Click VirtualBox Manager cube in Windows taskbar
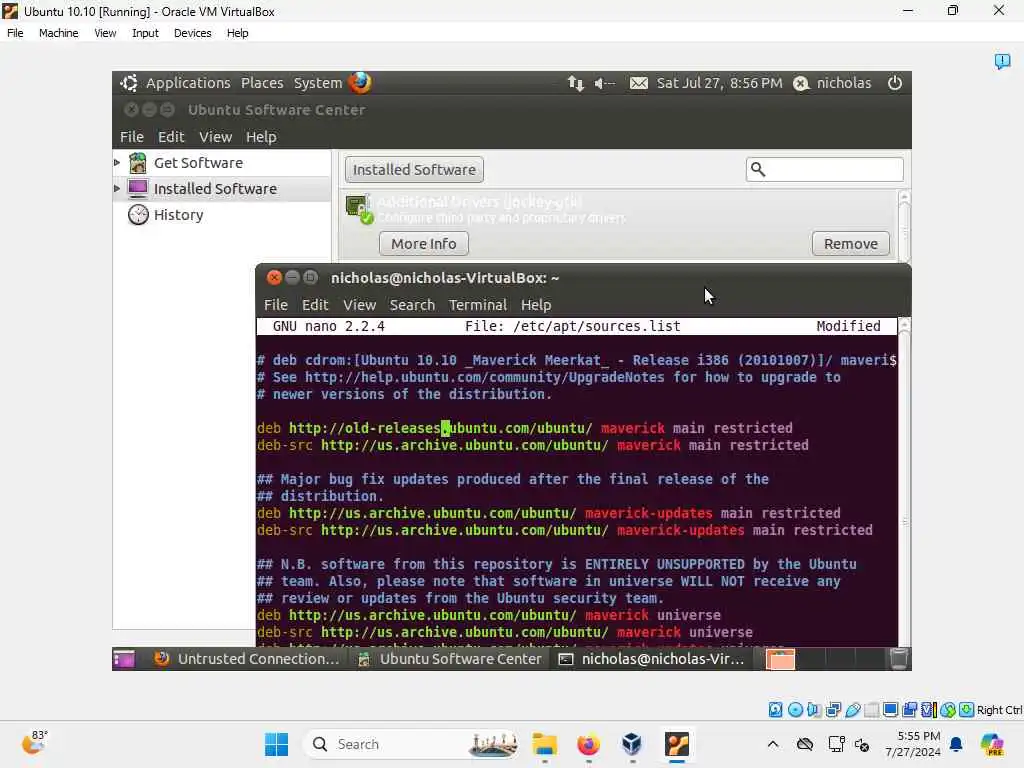 pyautogui.click(x=632, y=744)
